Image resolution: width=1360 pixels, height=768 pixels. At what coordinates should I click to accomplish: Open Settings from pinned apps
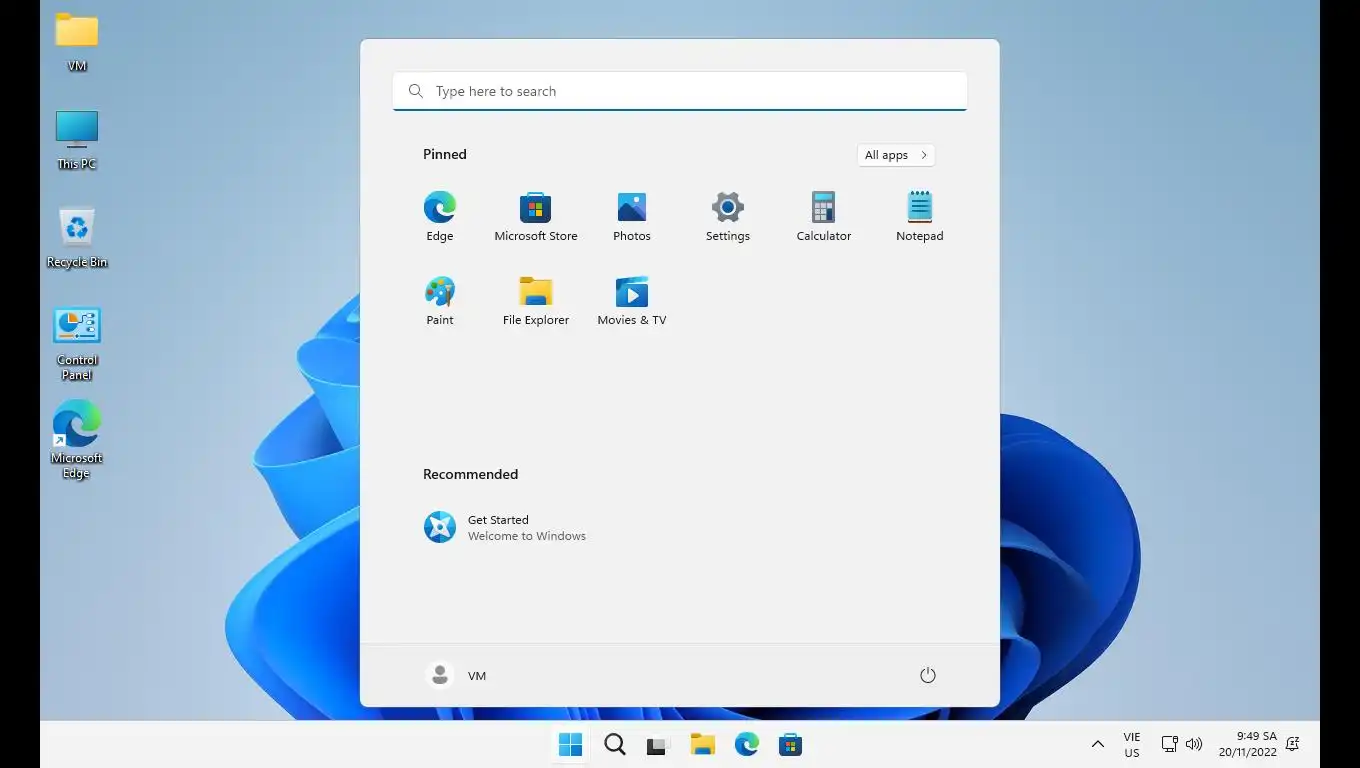click(x=728, y=217)
